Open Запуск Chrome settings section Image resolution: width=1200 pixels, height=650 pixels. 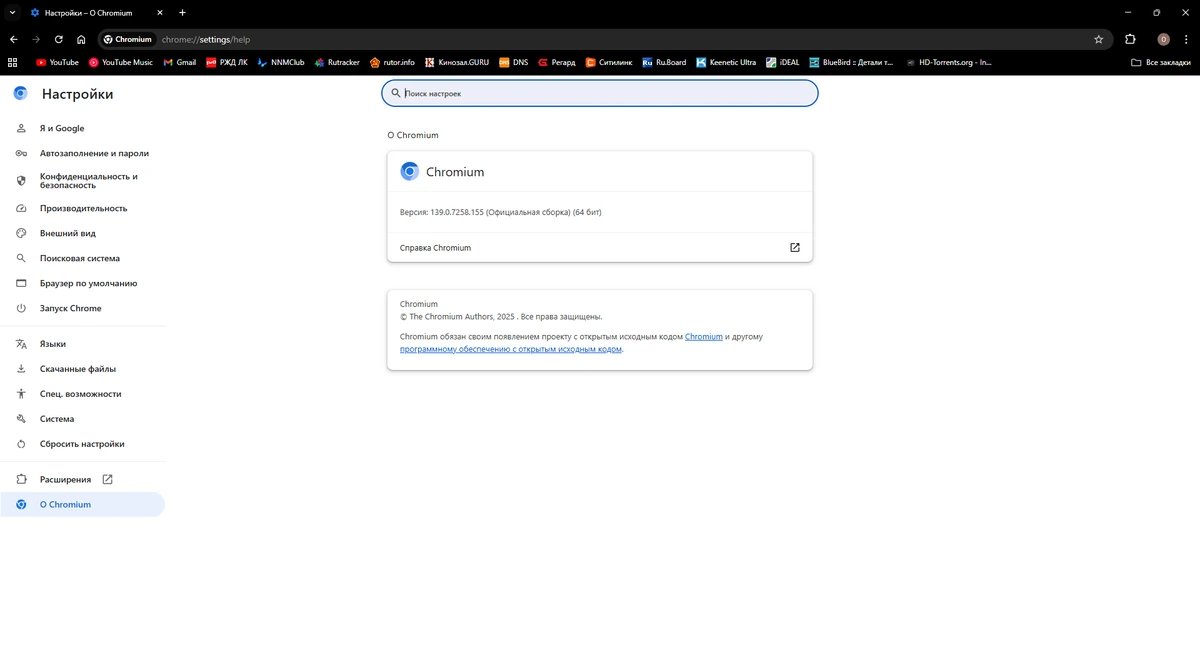[x=82, y=308]
